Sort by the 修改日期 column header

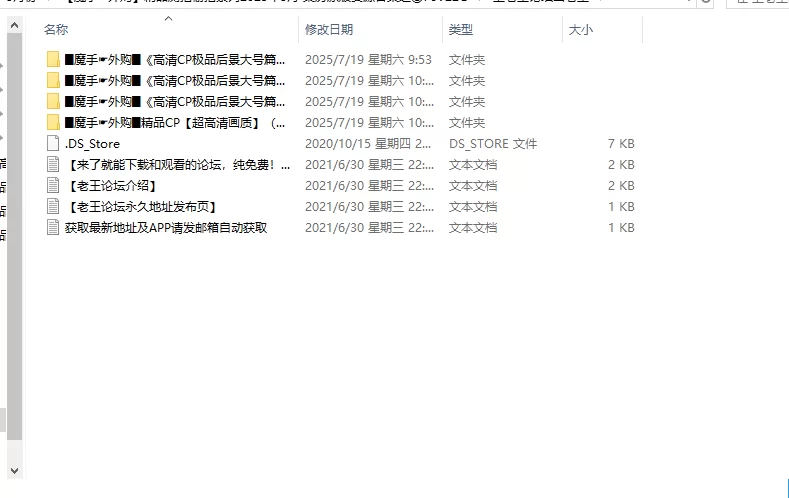(x=329, y=30)
